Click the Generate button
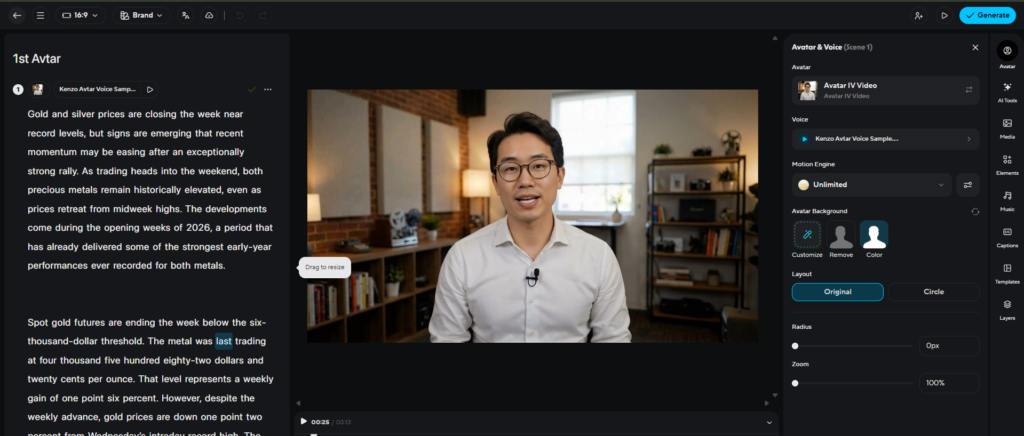 click(986, 16)
